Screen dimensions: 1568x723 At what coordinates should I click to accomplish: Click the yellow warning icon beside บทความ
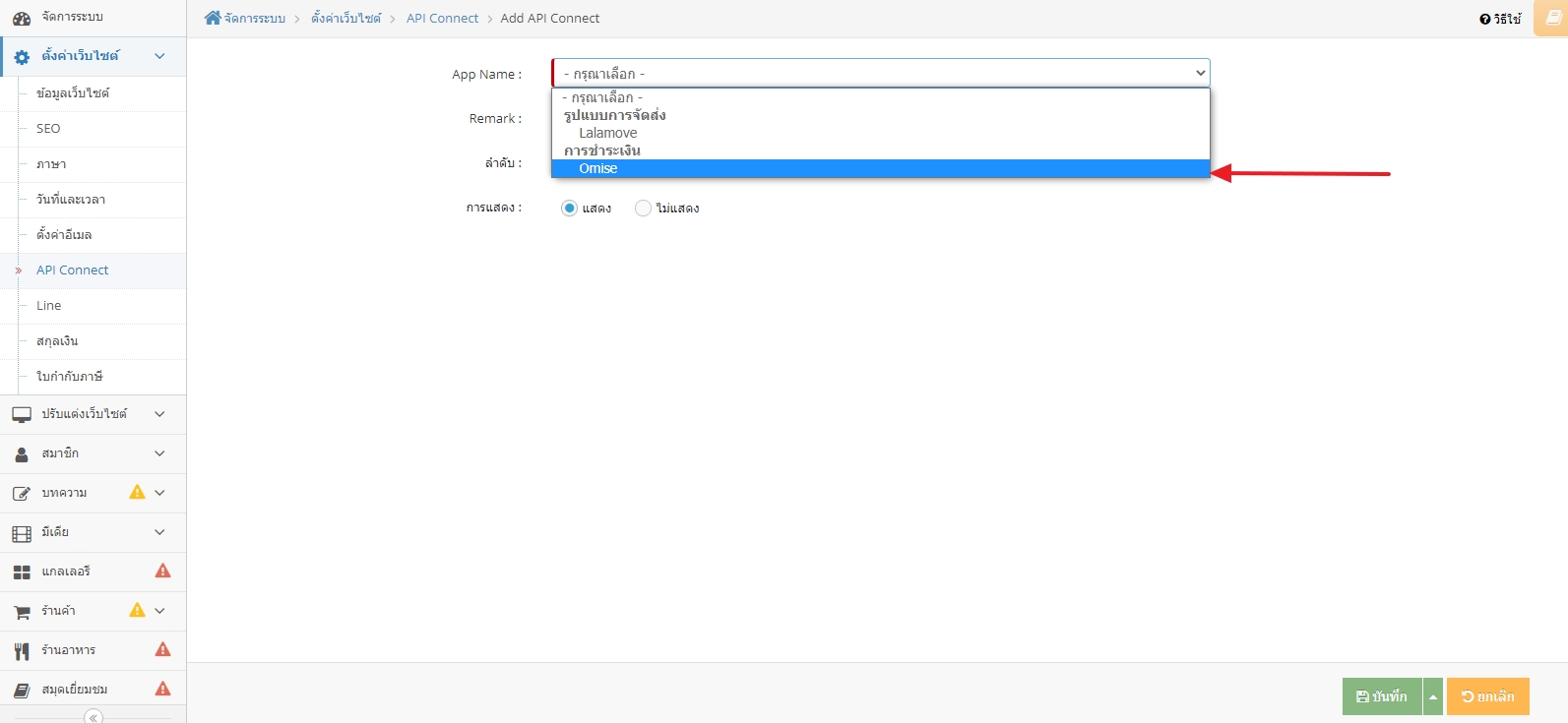click(137, 492)
